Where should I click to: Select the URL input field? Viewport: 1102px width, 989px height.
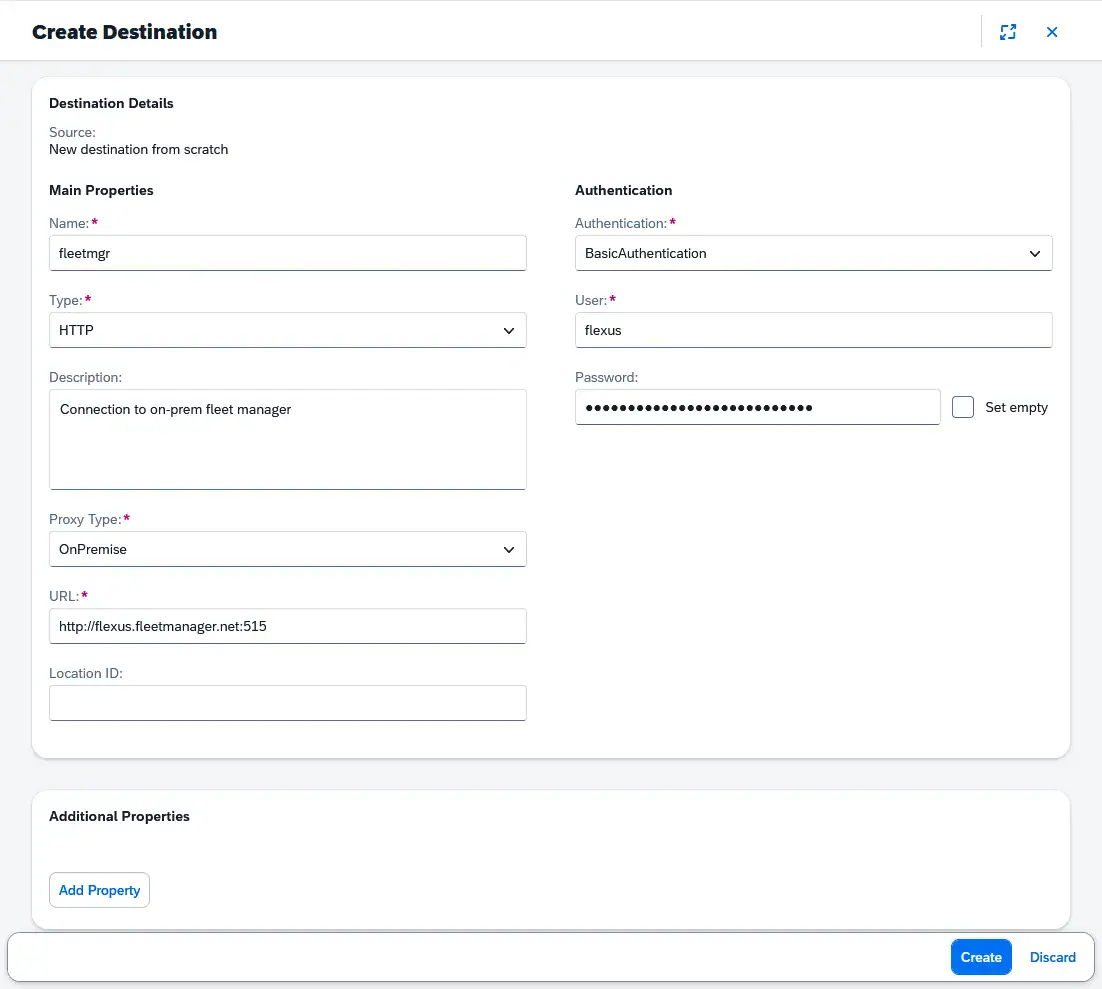(287, 626)
